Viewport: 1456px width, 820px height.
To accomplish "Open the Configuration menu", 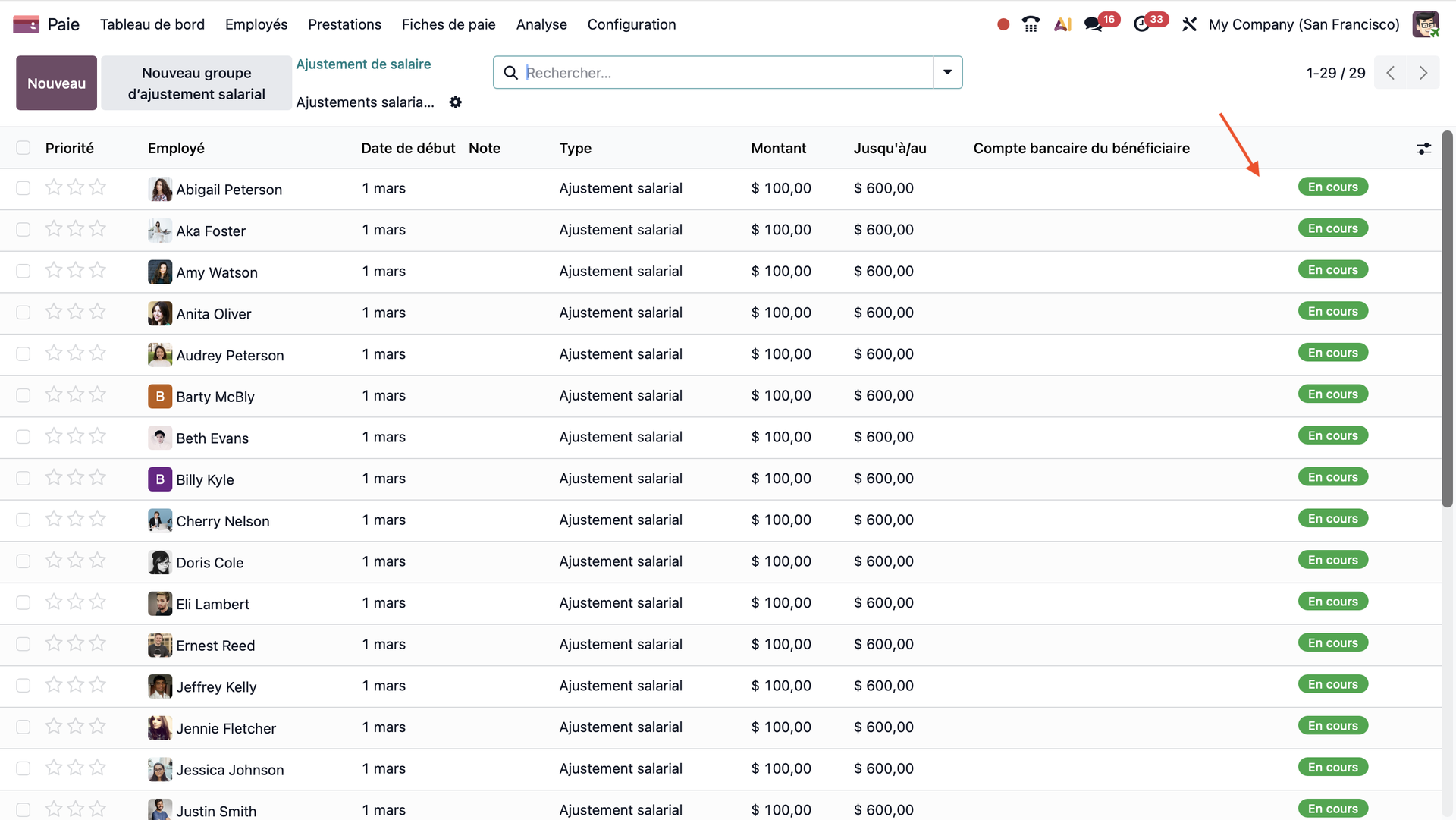I will tap(631, 24).
